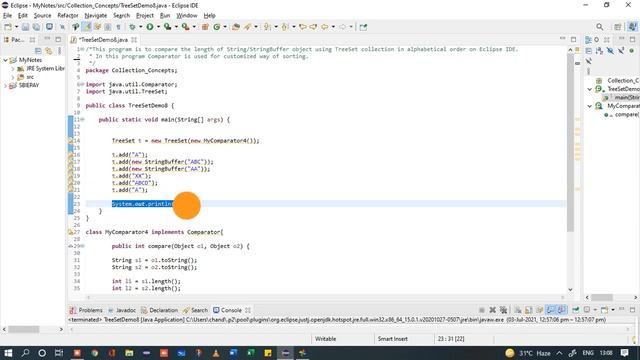
Task: Expand the SBIEPAY project node
Action: pyautogui.click(x=6, y=86)
